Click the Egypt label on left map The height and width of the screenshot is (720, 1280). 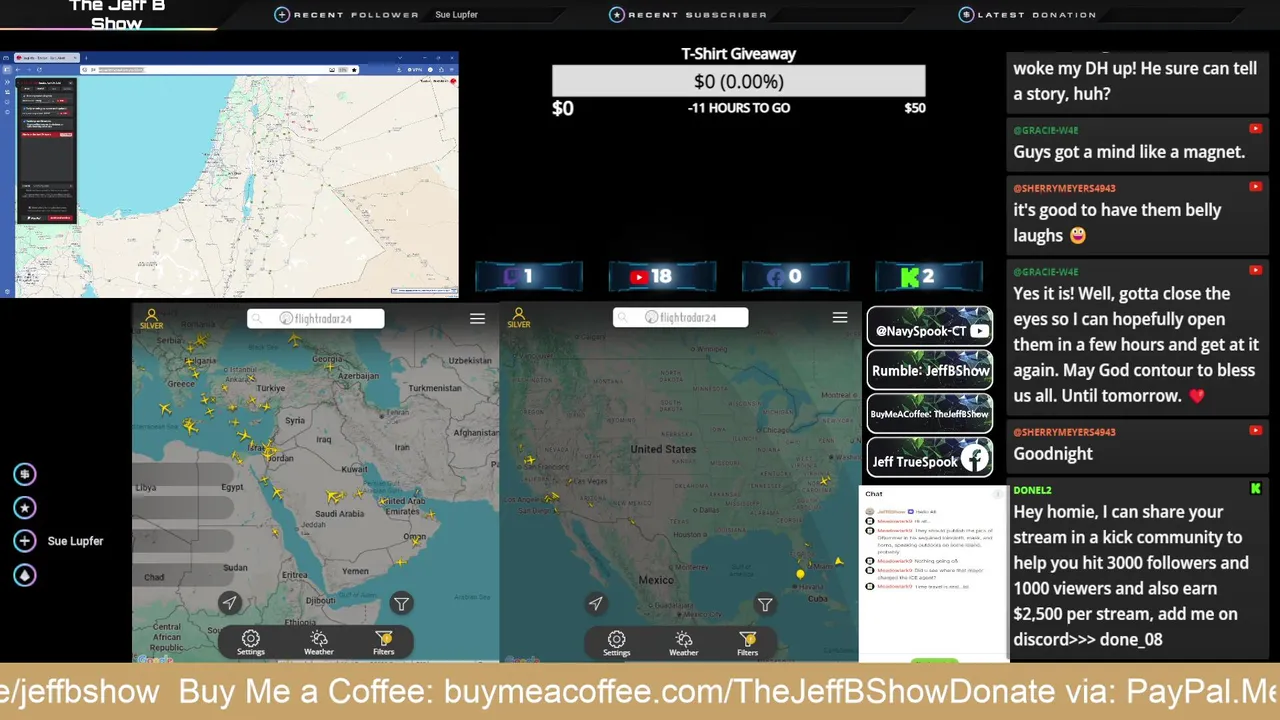coord(232,487)
